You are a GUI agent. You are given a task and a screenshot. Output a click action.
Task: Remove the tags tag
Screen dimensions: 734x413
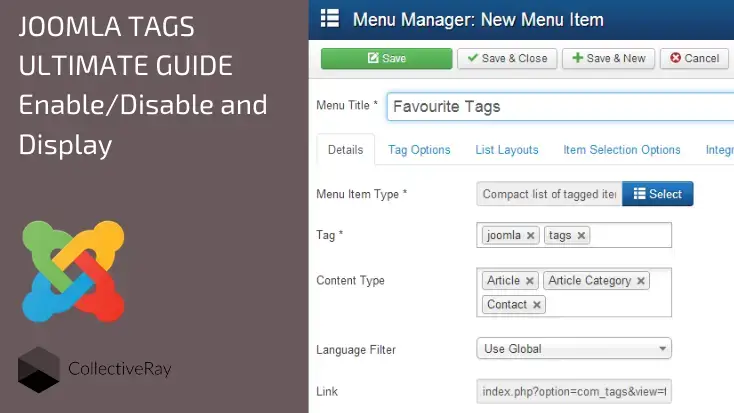(581, 236)
